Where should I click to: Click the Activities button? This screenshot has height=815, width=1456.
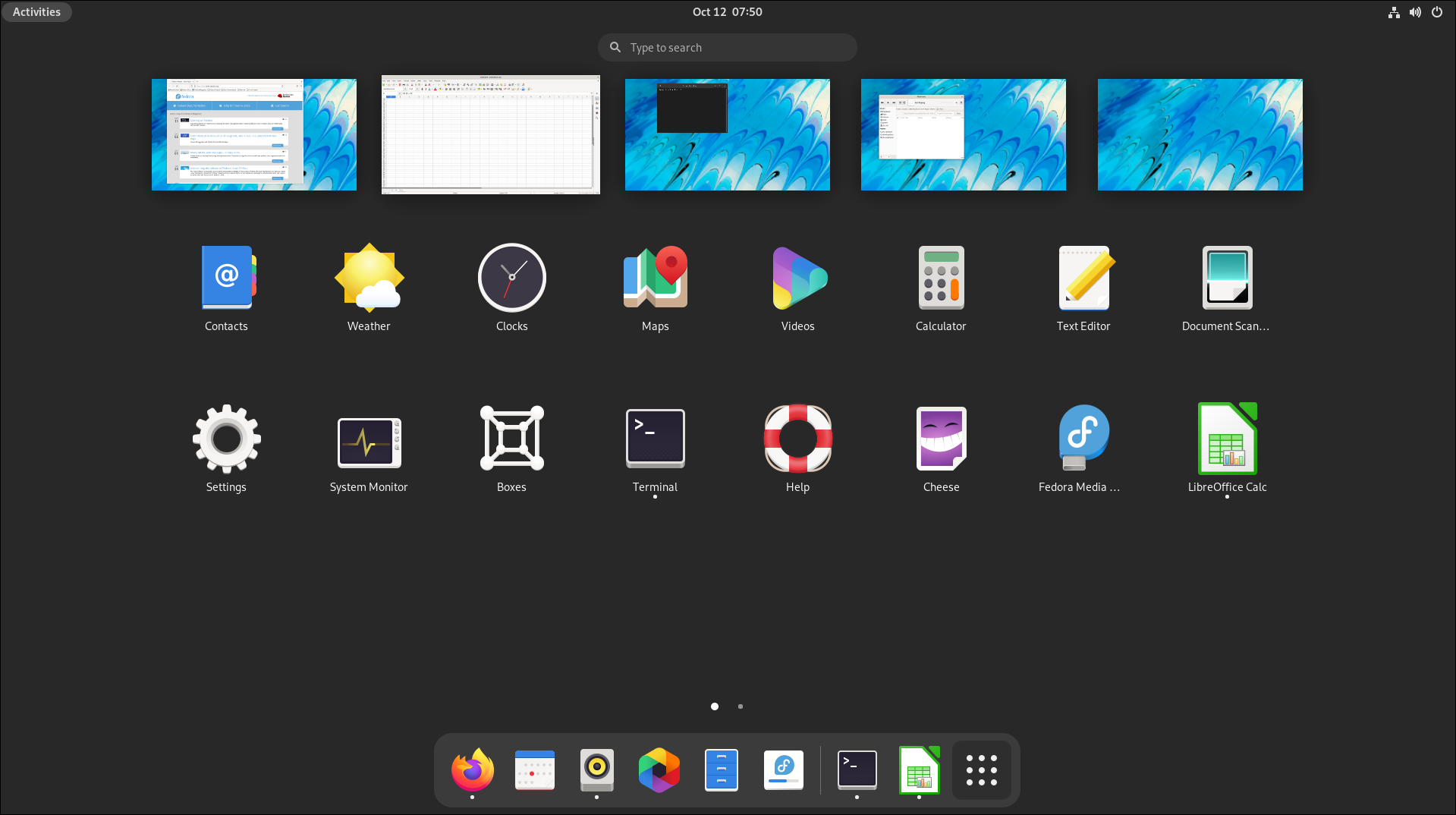click(x=36, y=12)
